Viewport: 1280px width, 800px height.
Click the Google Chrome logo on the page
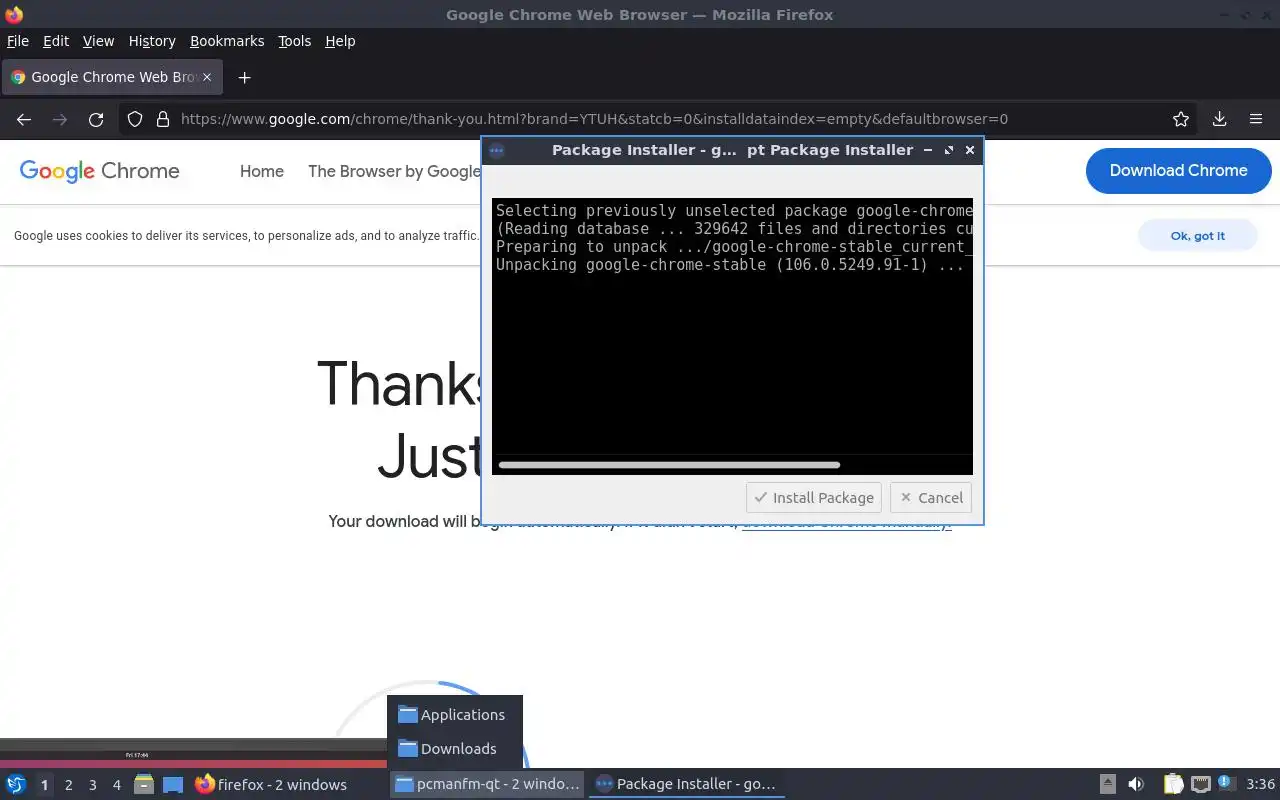pos(100,171)
